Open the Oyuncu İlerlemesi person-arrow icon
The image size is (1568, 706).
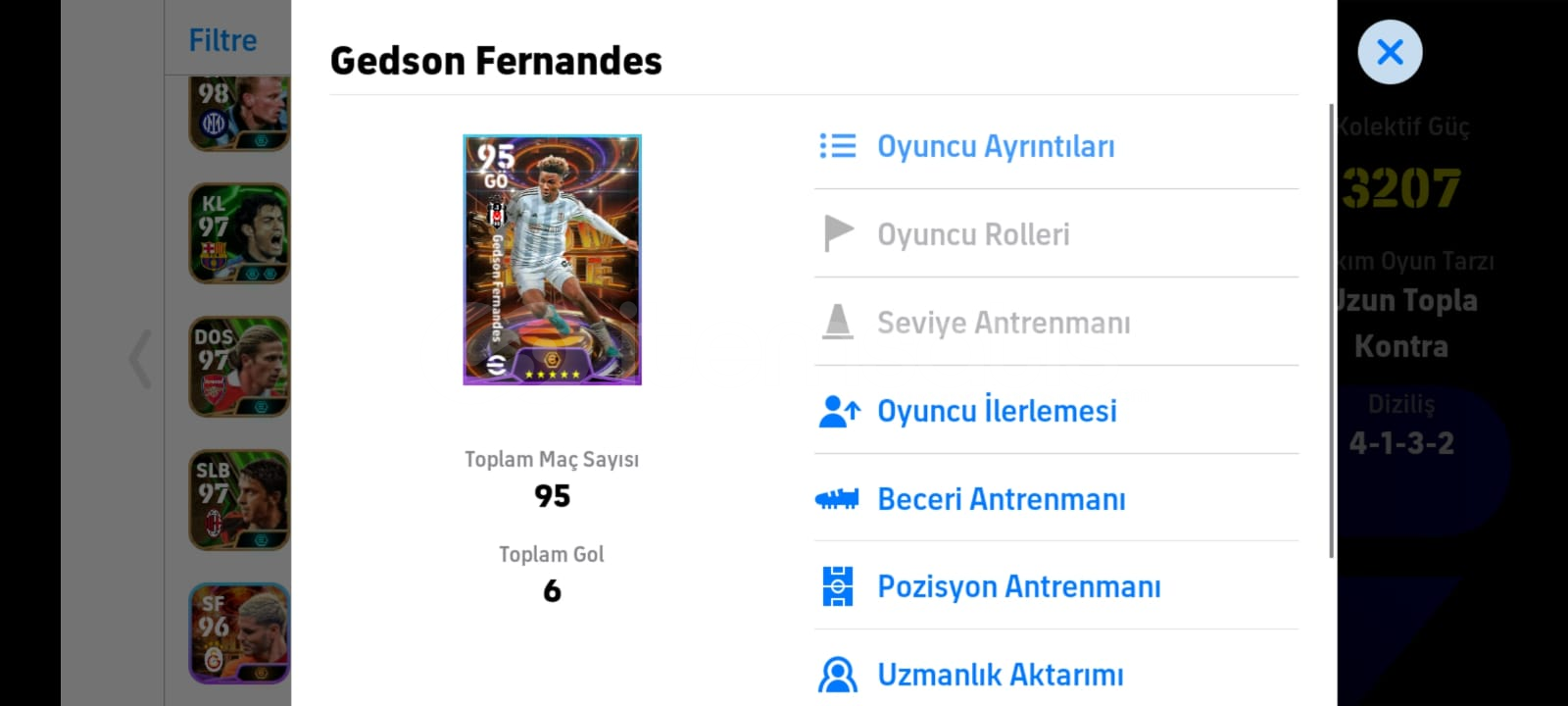pyautogui.click(x=839, y=411)
